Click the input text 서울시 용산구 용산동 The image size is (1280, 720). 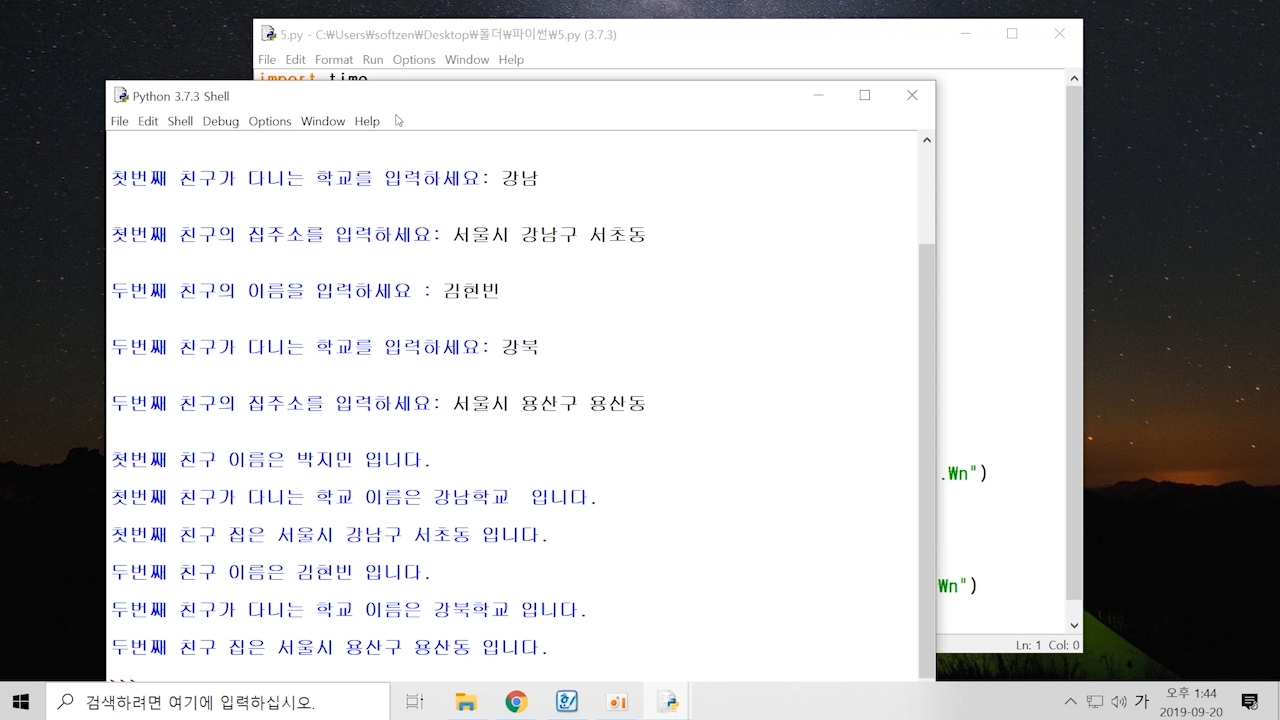[549, 404]
